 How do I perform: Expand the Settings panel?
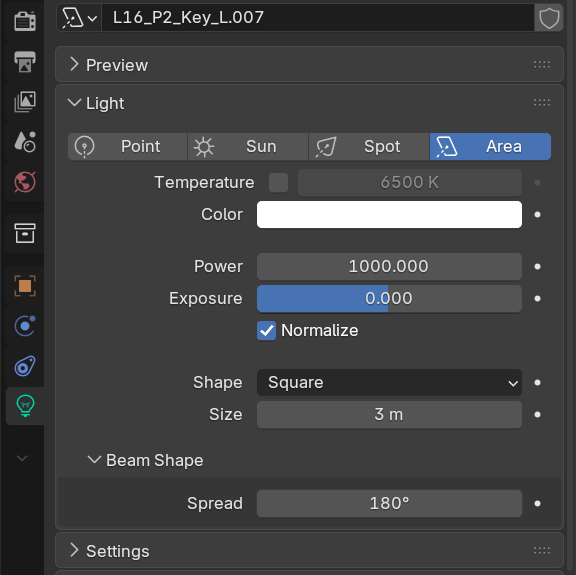point(309,550)
